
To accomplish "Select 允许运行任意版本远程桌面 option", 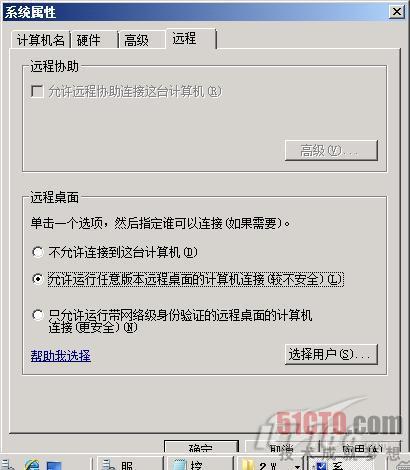I will click(38, 279).
